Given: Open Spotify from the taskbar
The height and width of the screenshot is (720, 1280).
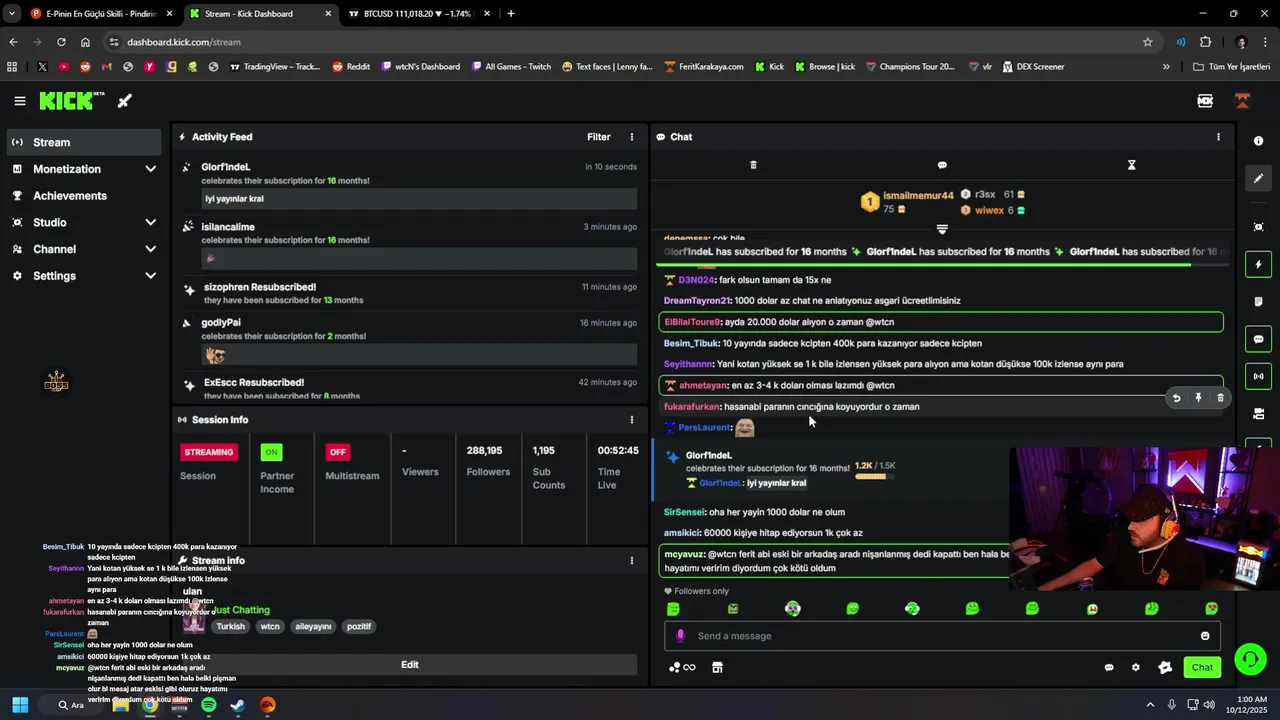Looking at the screenshot, I should click(x=208, y=705).
